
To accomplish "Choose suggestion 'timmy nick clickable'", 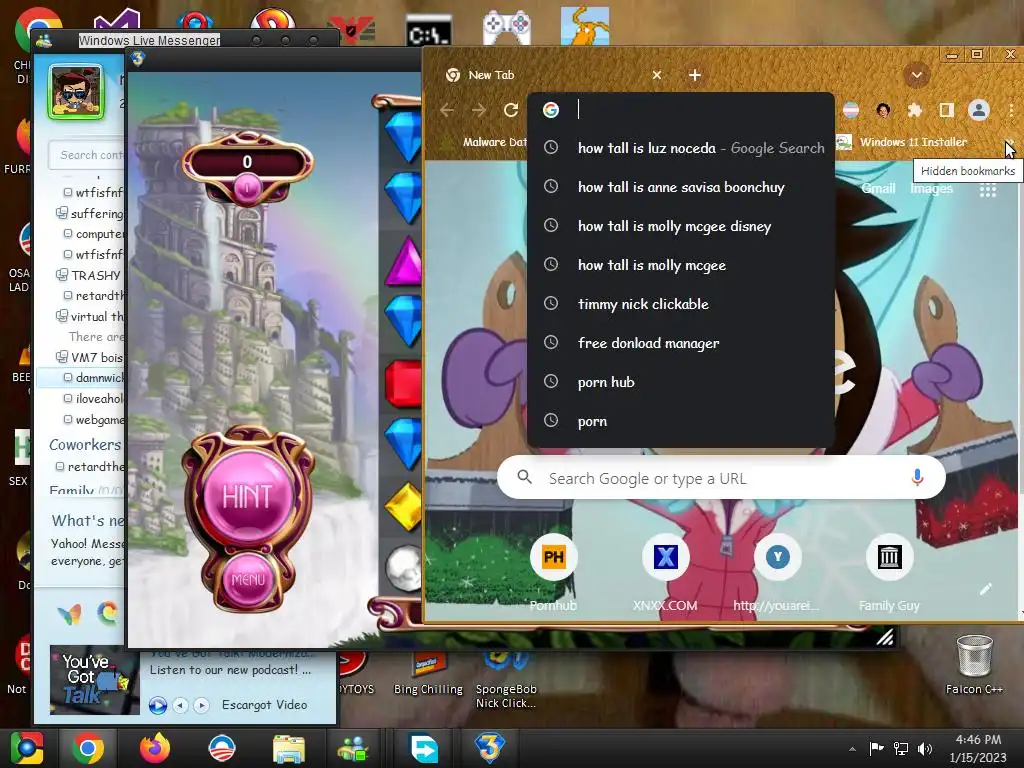I will tap(680, 304).
